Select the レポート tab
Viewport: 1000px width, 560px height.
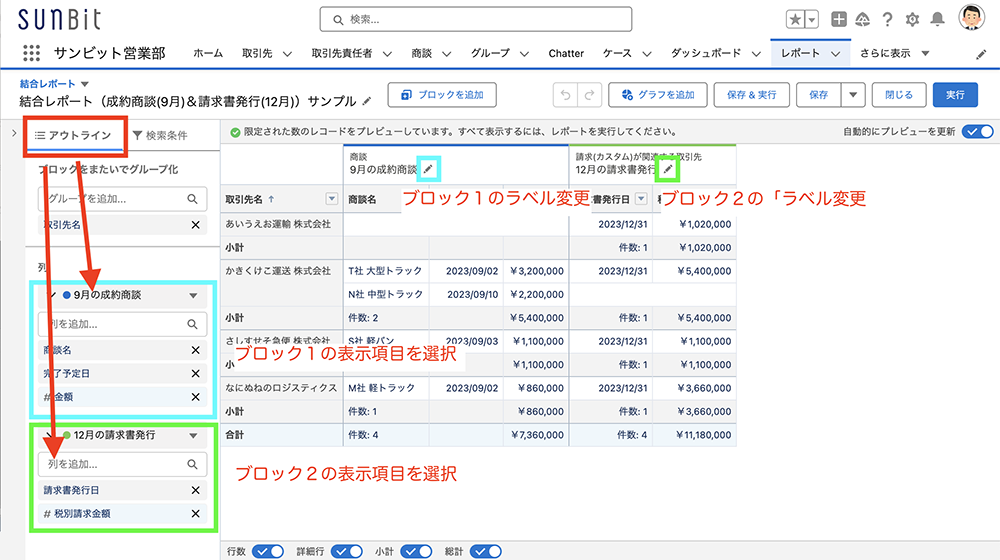[800, 54]
